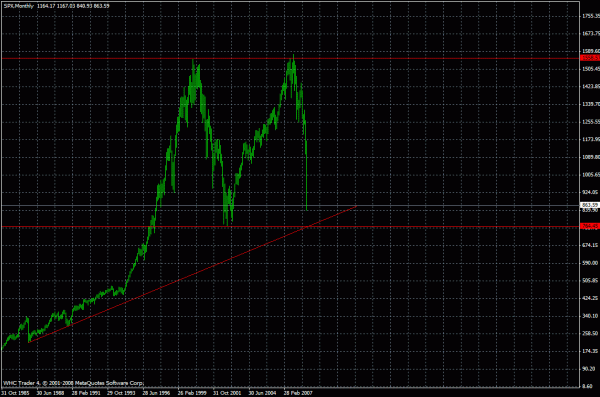Click the 26 Feb 1999 date label
600x397 pixels.
pos(192,393)
